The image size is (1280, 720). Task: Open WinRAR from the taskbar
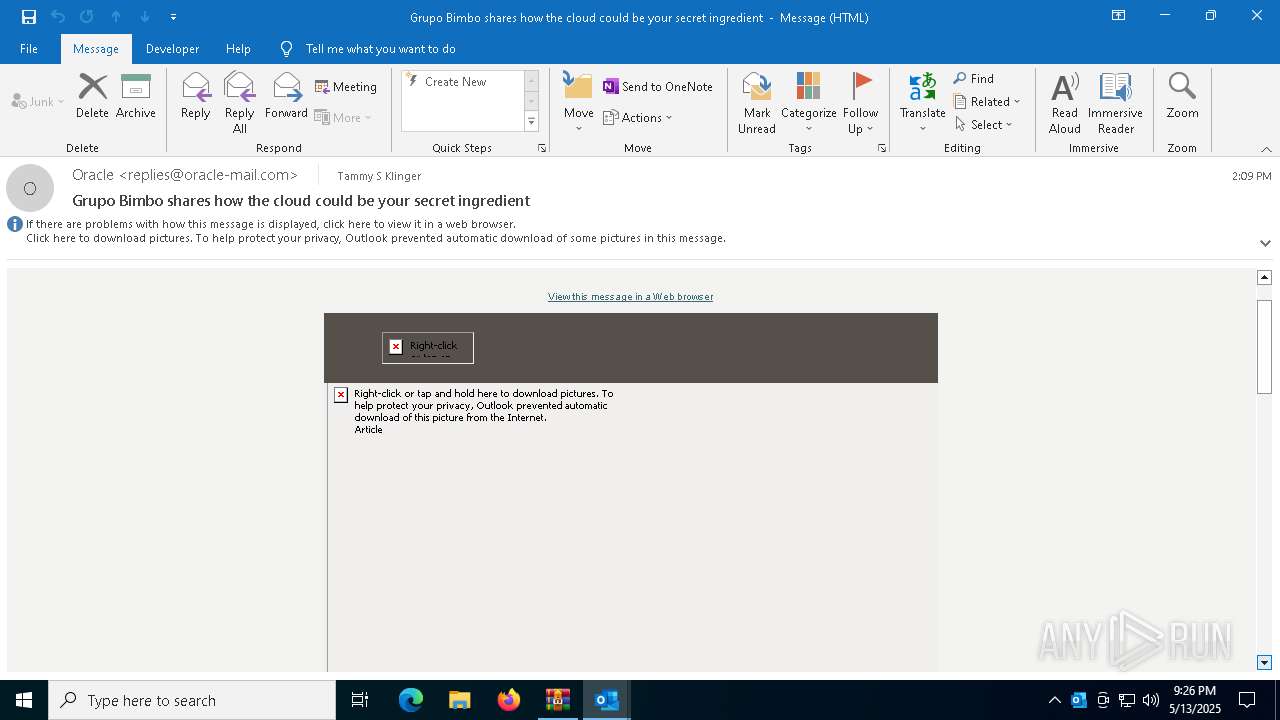pos(557,700)
